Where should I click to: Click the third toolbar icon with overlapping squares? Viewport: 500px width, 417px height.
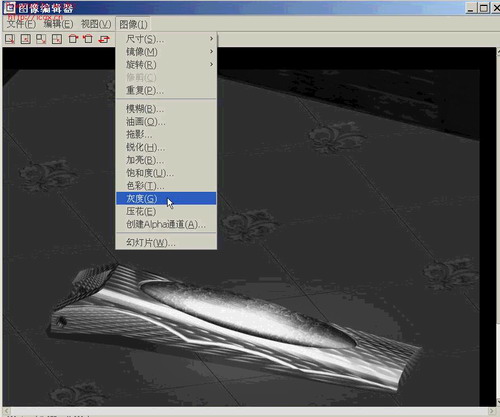point(41,39)
